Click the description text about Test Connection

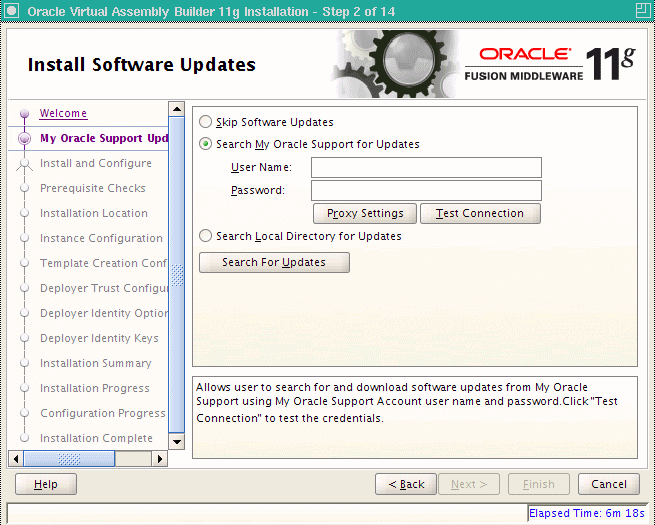[x=406, y=402]
